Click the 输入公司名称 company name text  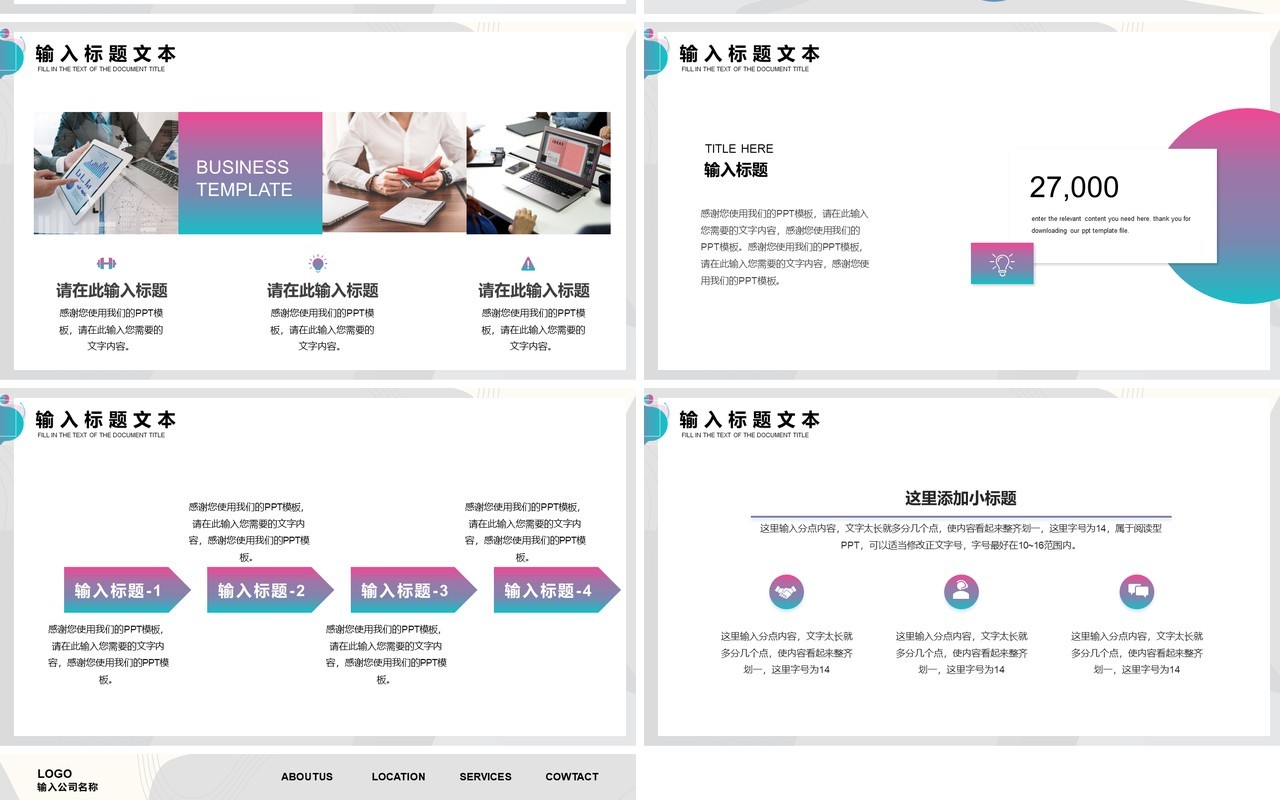point(68,787)
